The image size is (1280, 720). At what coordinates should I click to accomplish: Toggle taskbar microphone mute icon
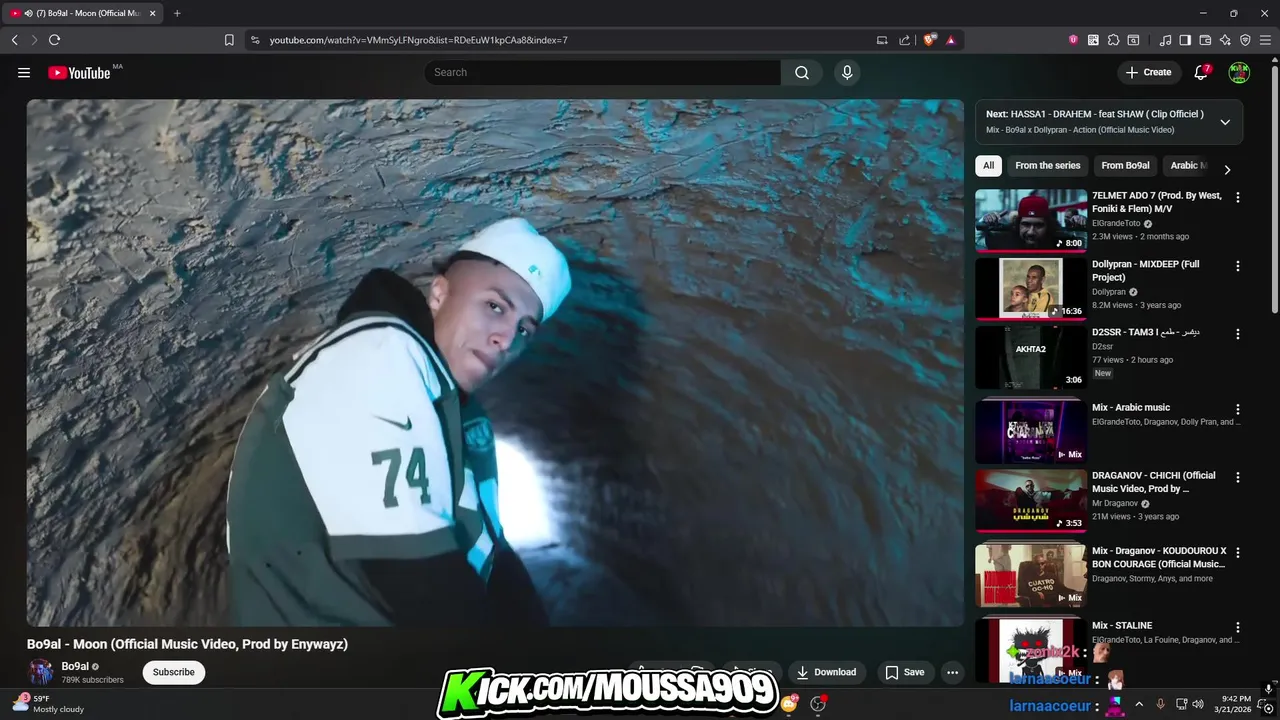tap(1160, 704)
